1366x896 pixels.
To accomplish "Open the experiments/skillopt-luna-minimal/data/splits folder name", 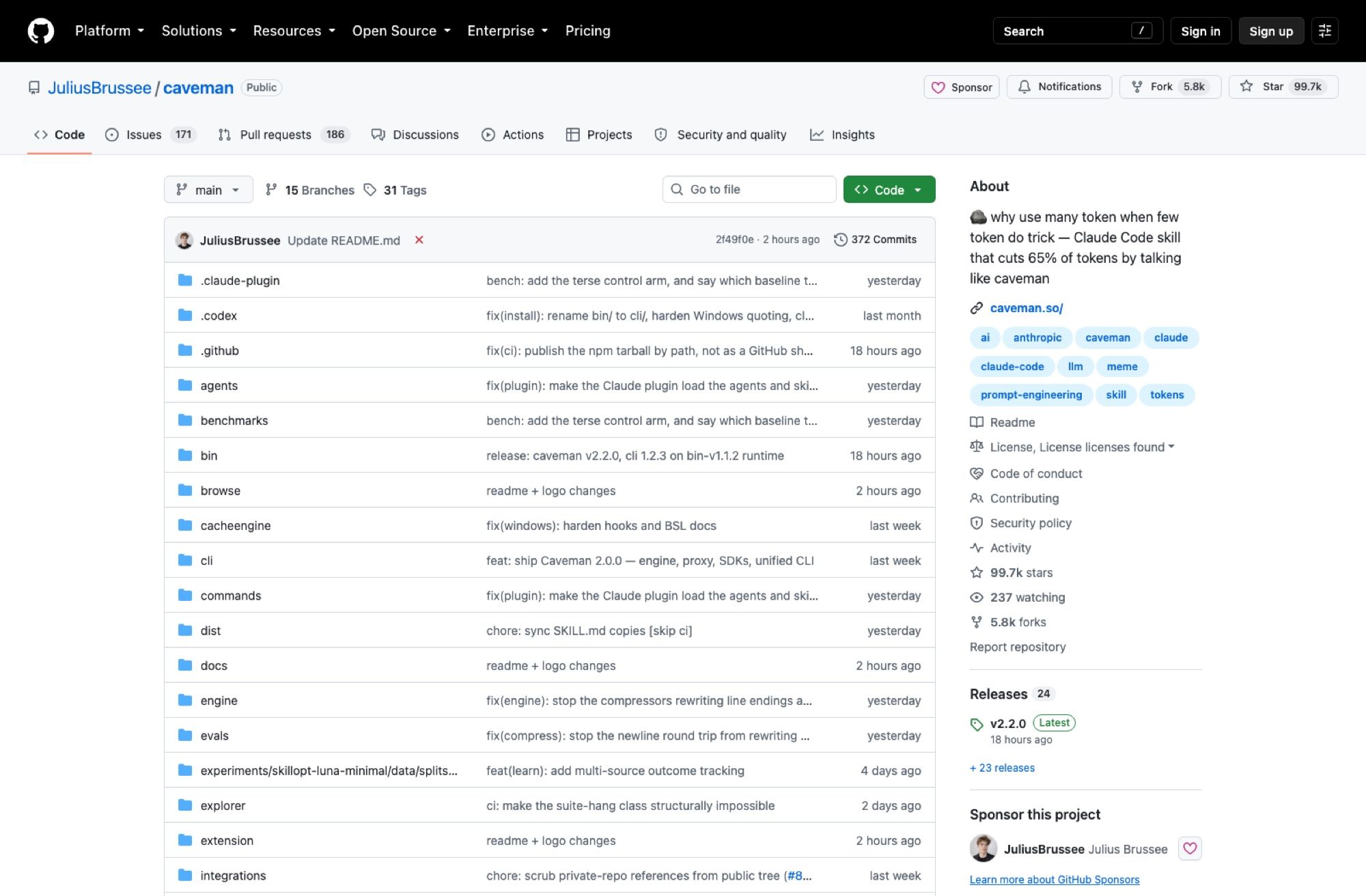I will 329,770.
